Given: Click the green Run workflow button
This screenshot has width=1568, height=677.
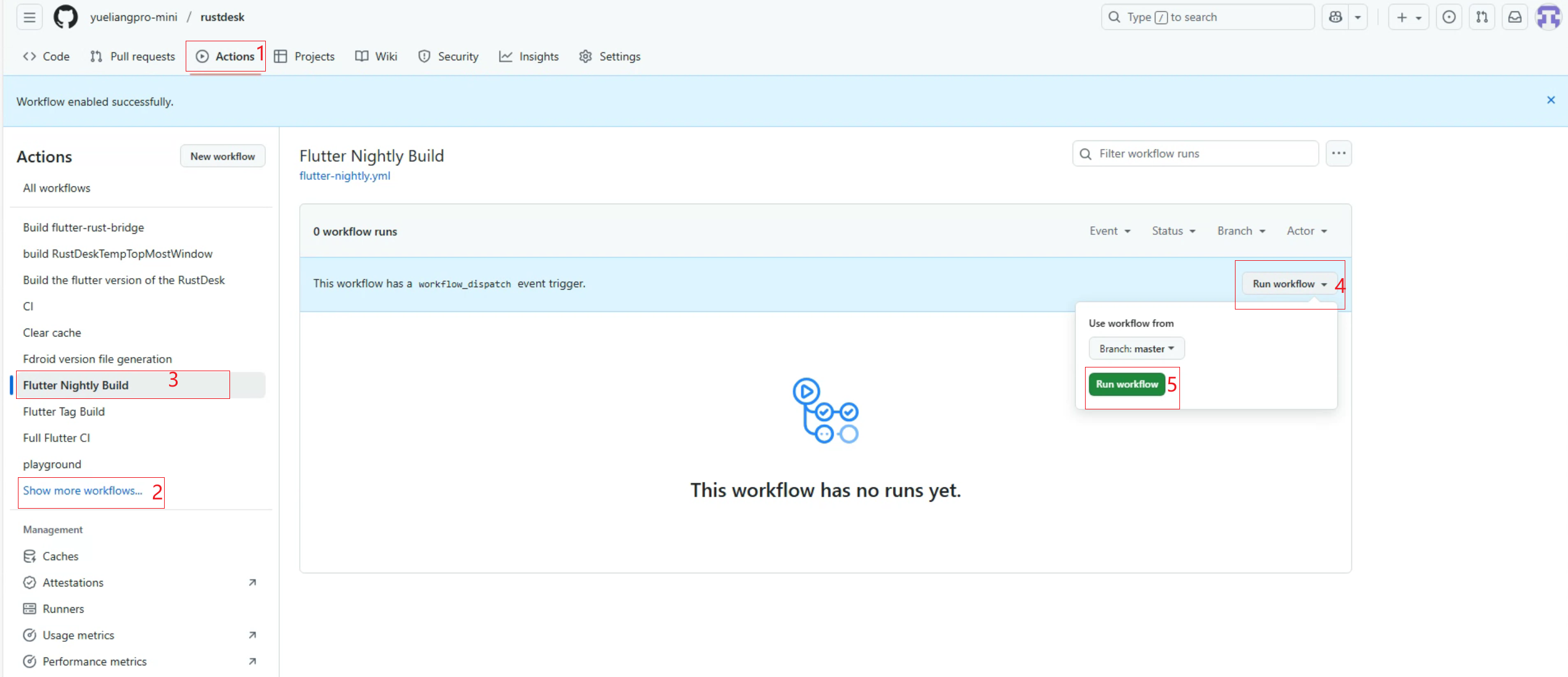Looking at the screenshot, I should pyautogui.click(x=1126, y=384).
